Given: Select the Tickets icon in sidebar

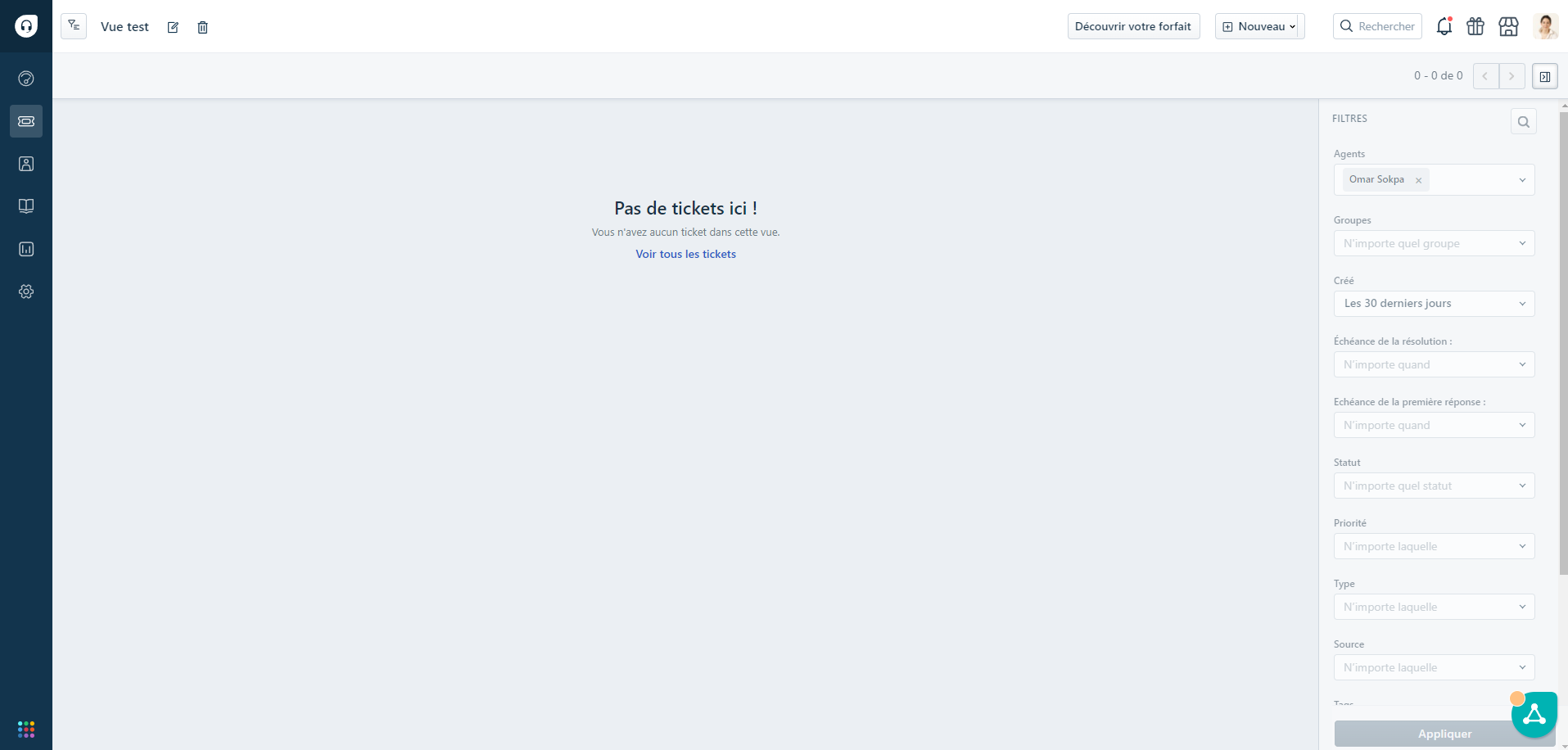Looking at the screenshot, I should (26, 121).
